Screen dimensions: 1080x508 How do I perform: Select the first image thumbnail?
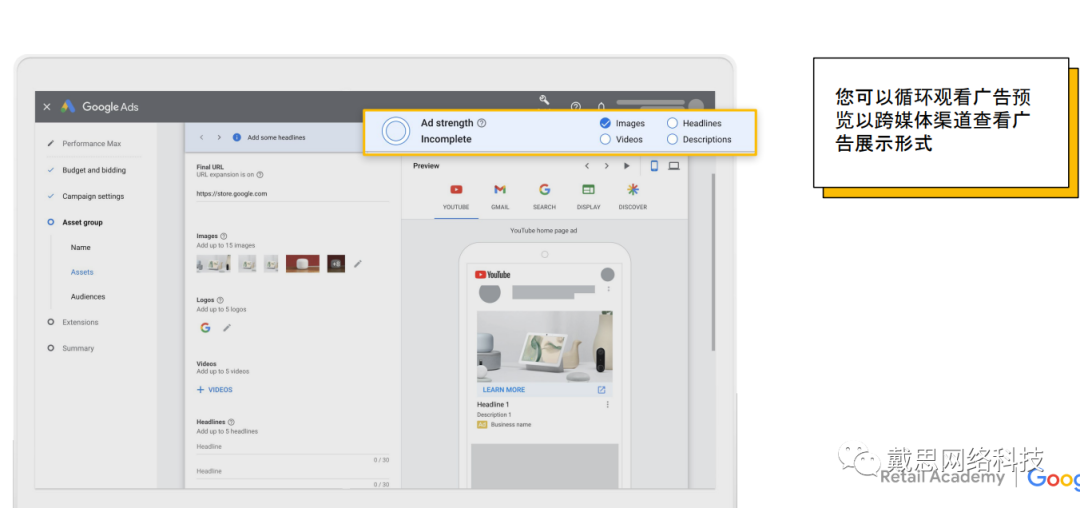pyautogui.click(x=214, y=264)
